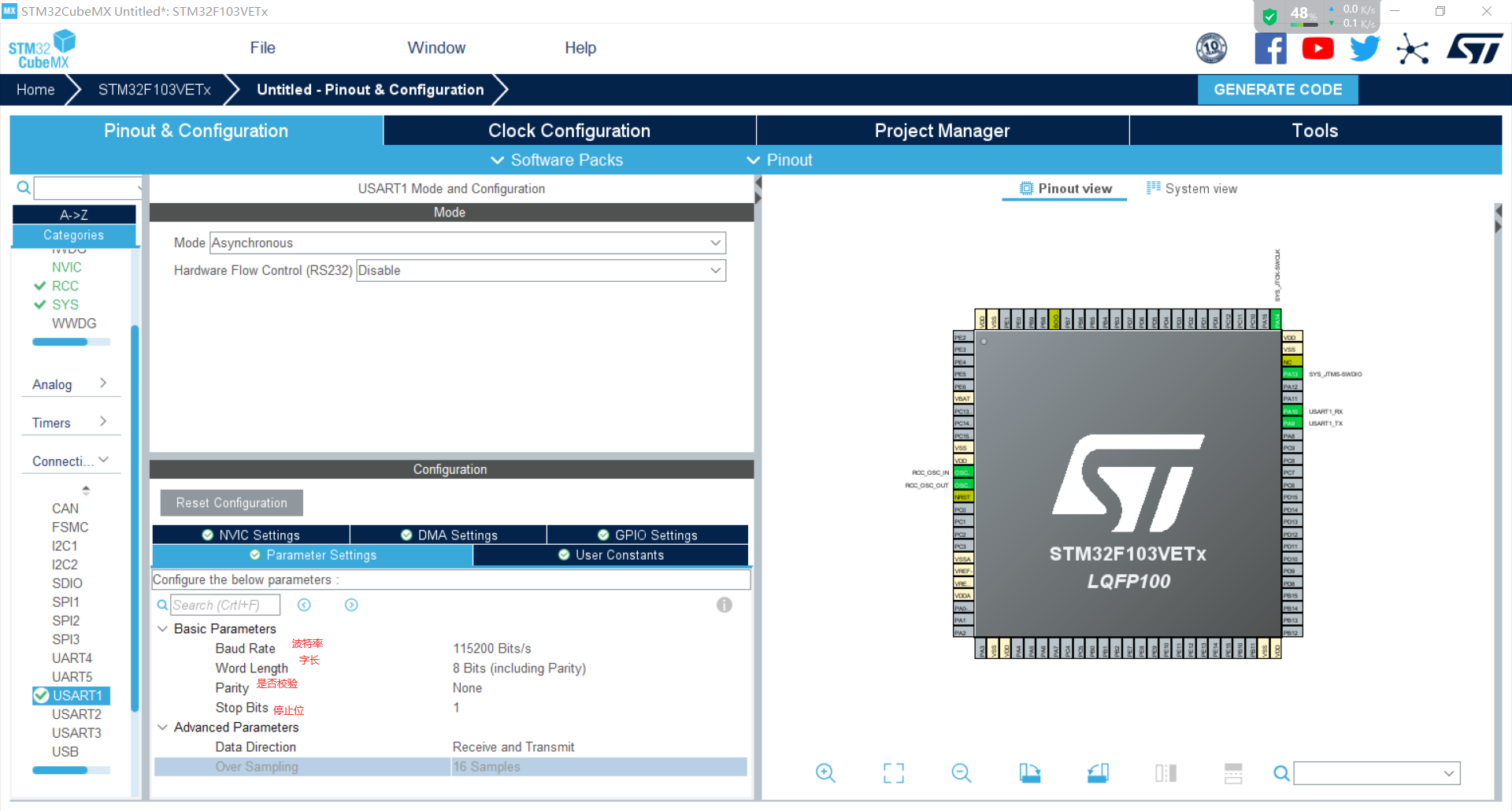Screen dimensions: 1512x811
Task: Click Reset Configuration button
Action: (232, 502)
